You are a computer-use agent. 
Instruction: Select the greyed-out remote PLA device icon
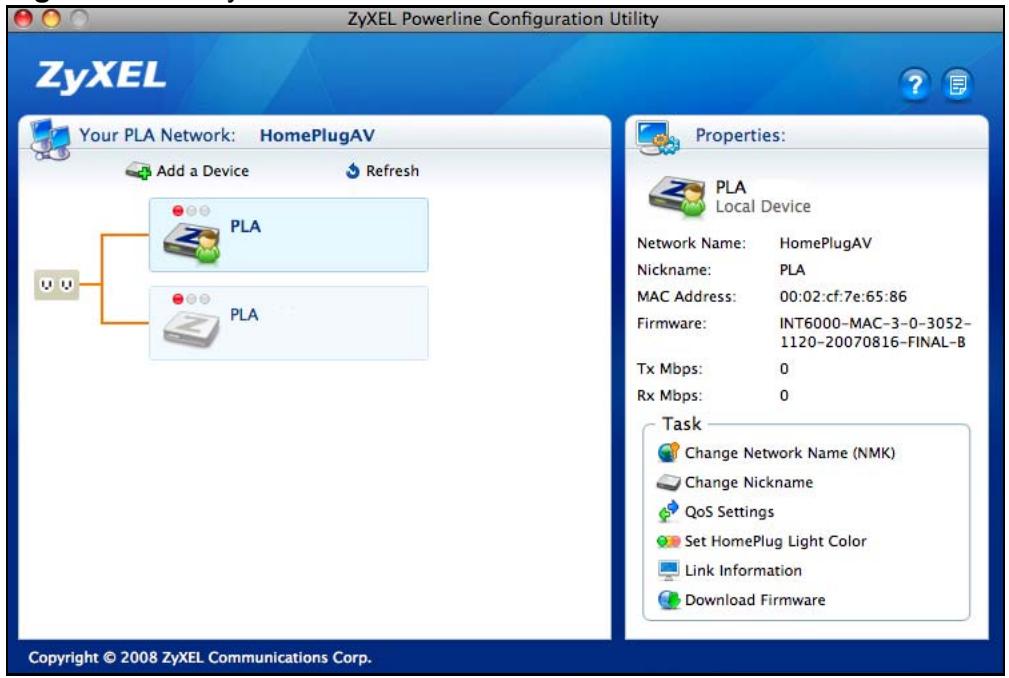(190, 329)
